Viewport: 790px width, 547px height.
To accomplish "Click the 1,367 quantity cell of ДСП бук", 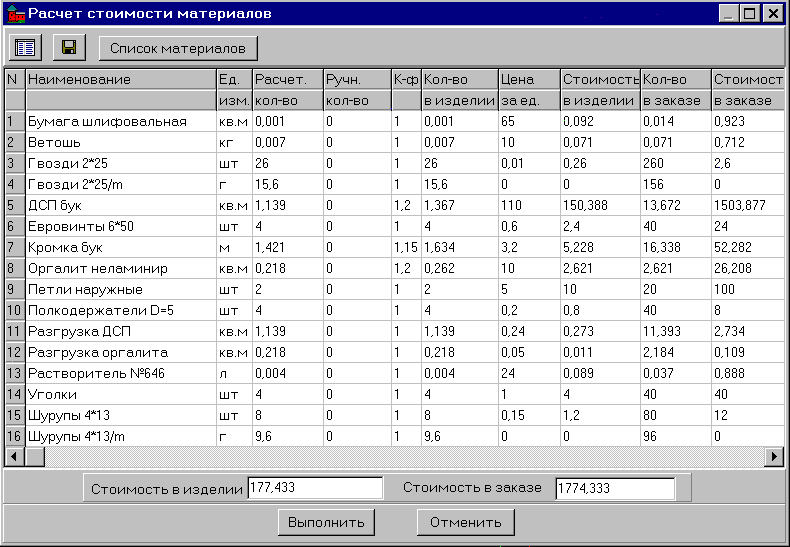I will (x=459, y=206).
